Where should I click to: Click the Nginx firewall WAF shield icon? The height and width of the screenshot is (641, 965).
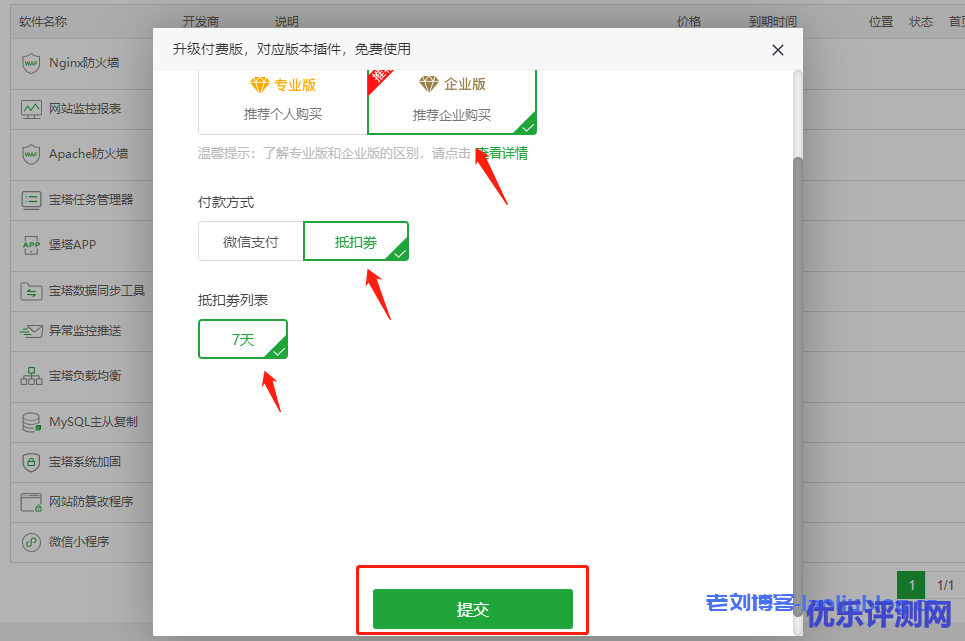(31, 63)
